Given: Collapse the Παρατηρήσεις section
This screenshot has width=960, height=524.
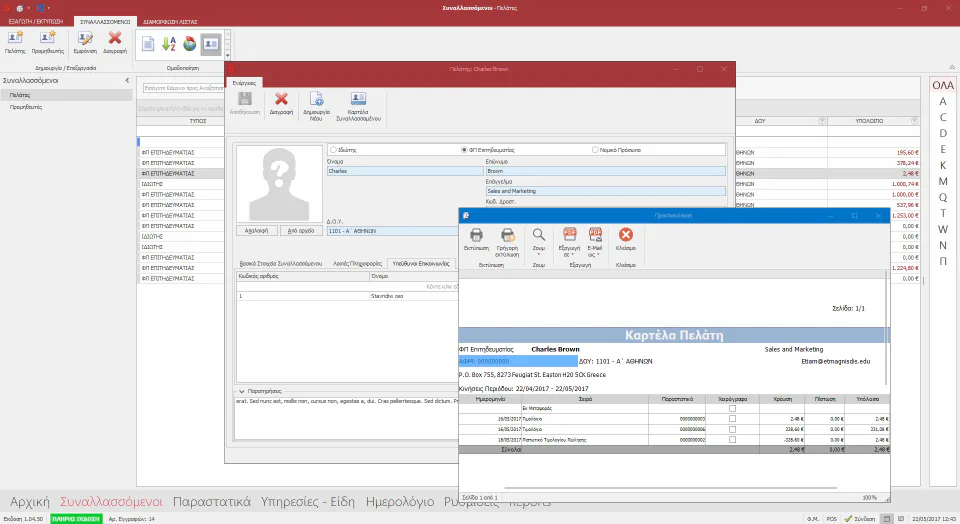Looking at the screenshot, I should [242, 391].
